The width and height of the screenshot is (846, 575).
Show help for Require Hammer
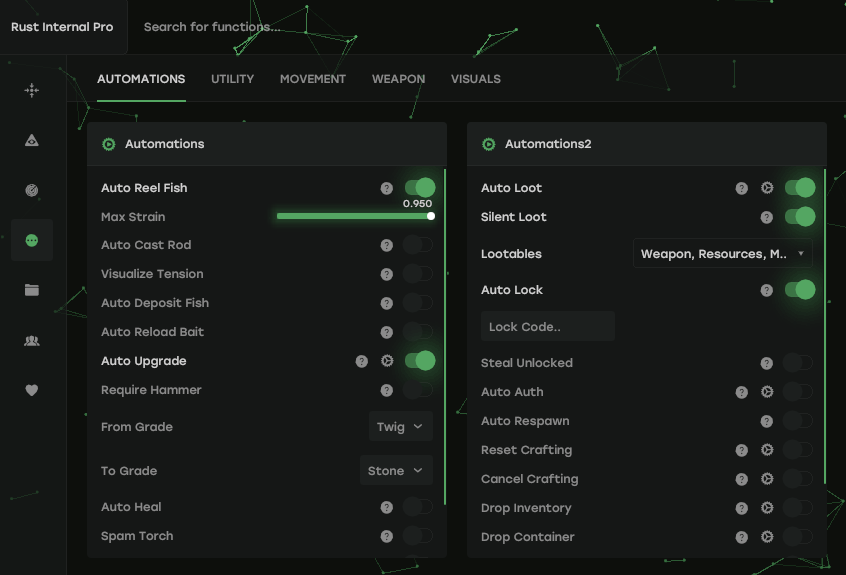[387, 391]
